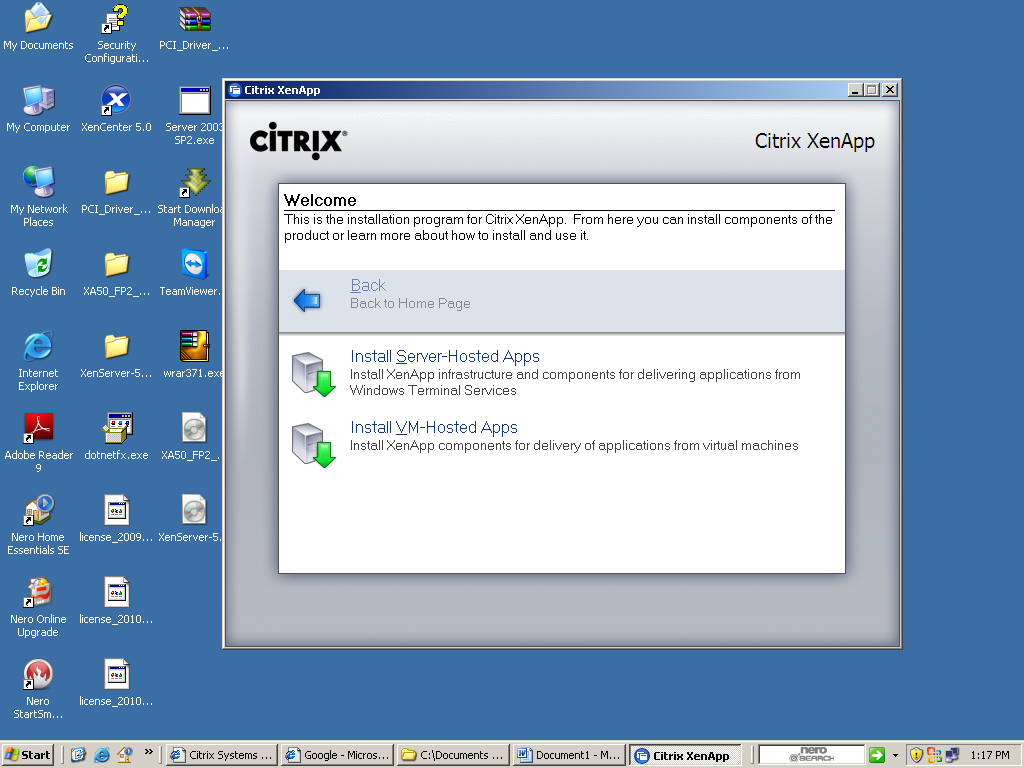The width and height of the screenshot is (1024, 768).
Task: Start Nero Home Essentials SE
Action: (x=38, y=510)
